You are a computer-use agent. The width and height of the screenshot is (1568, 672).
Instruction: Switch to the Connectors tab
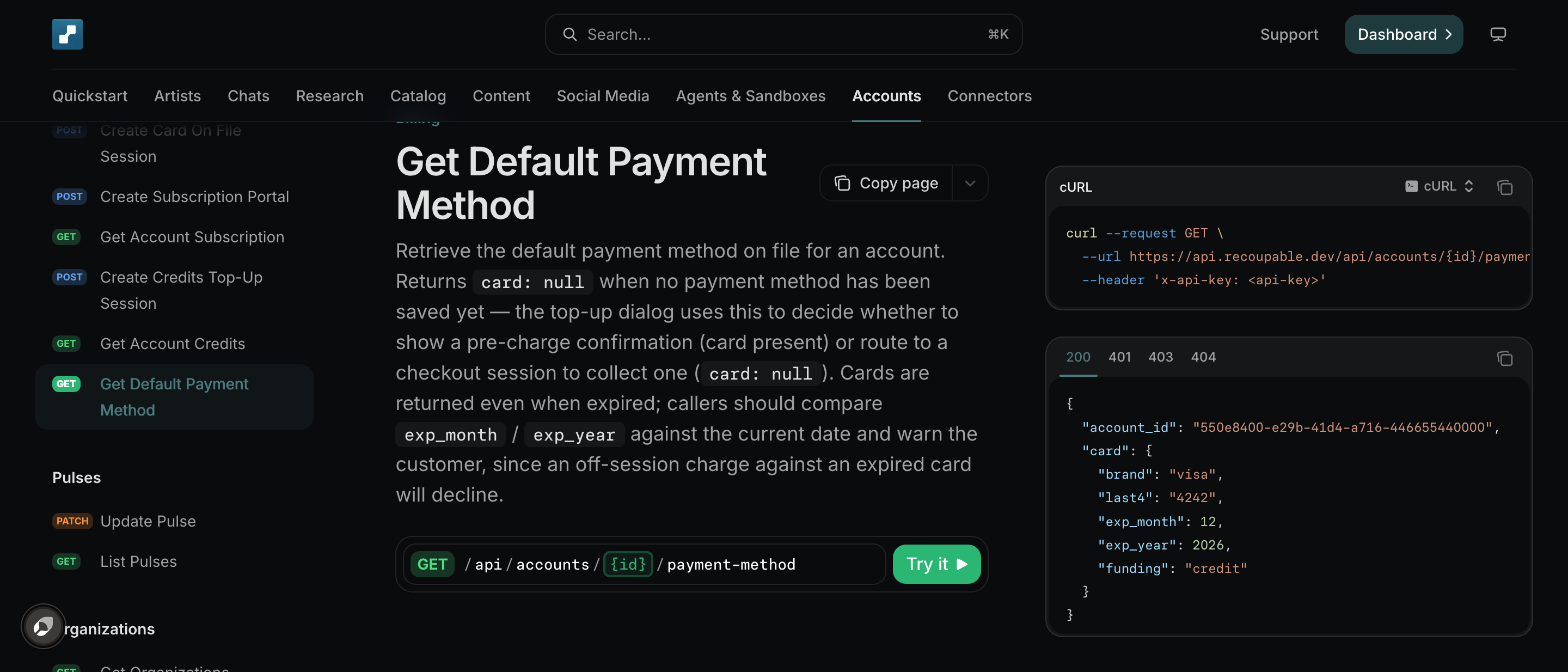(x=989, y=95)
